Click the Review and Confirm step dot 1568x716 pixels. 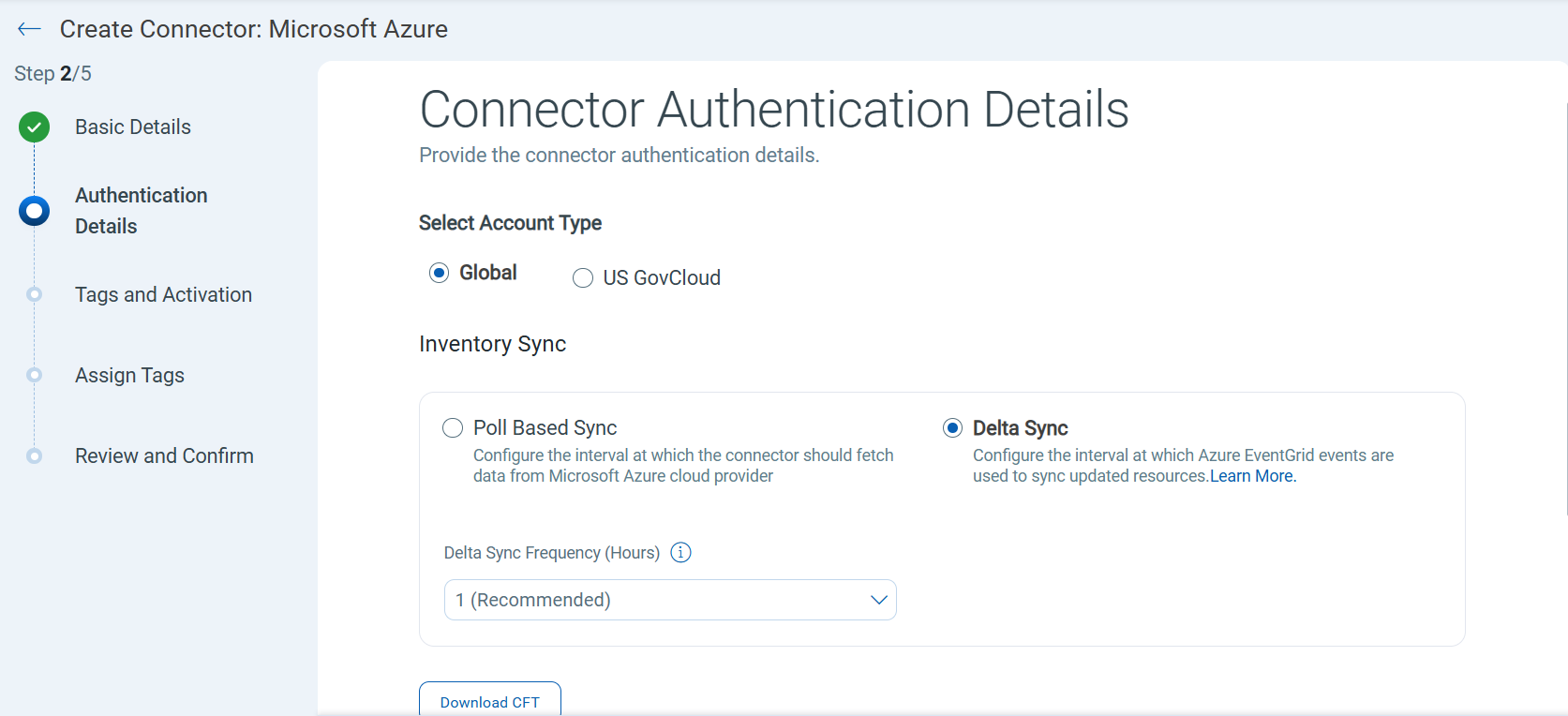[35, 455]
